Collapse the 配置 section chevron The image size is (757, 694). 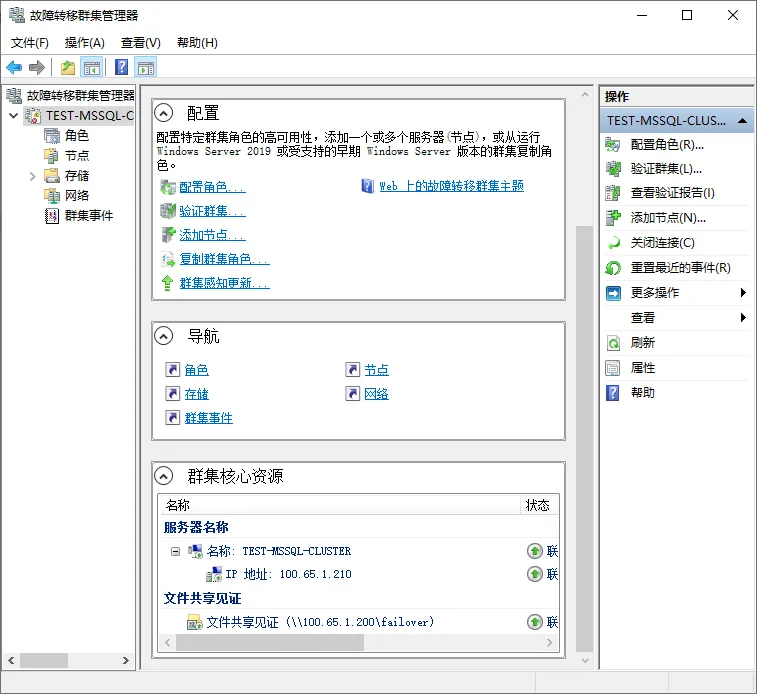164,113
